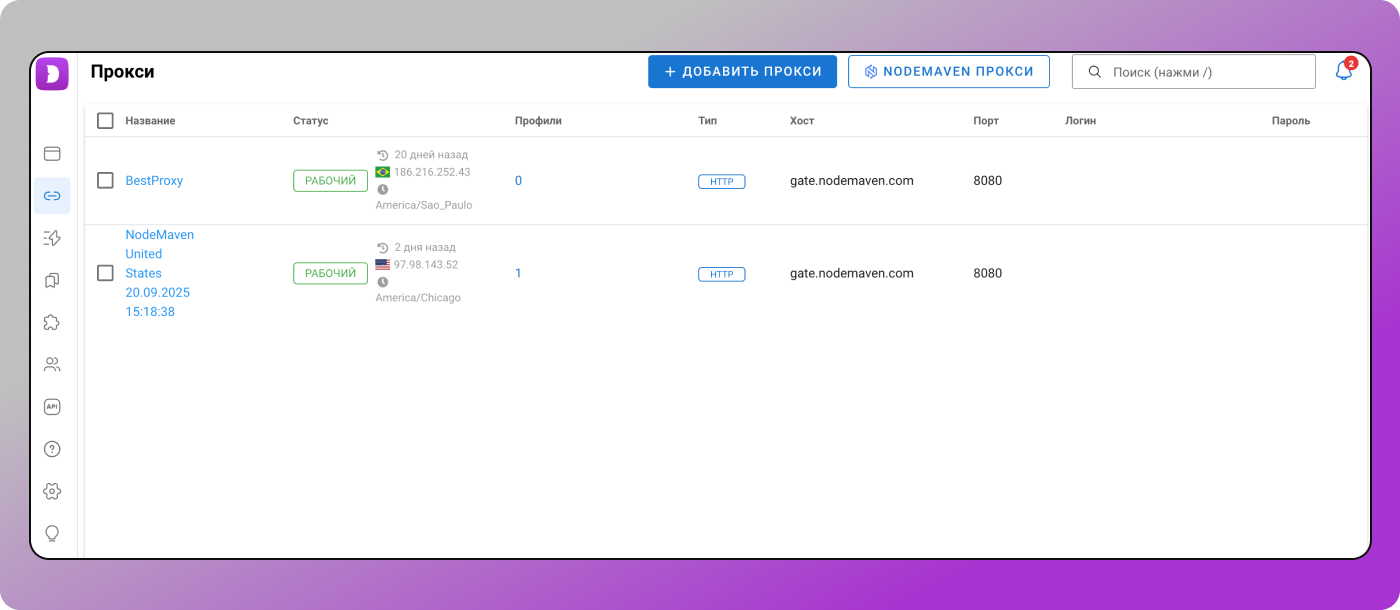The height and width of the screenshot is (610, 1400).
Task: Open browser profiles from the sidebar window icon
Action: (x=52, y=154)
